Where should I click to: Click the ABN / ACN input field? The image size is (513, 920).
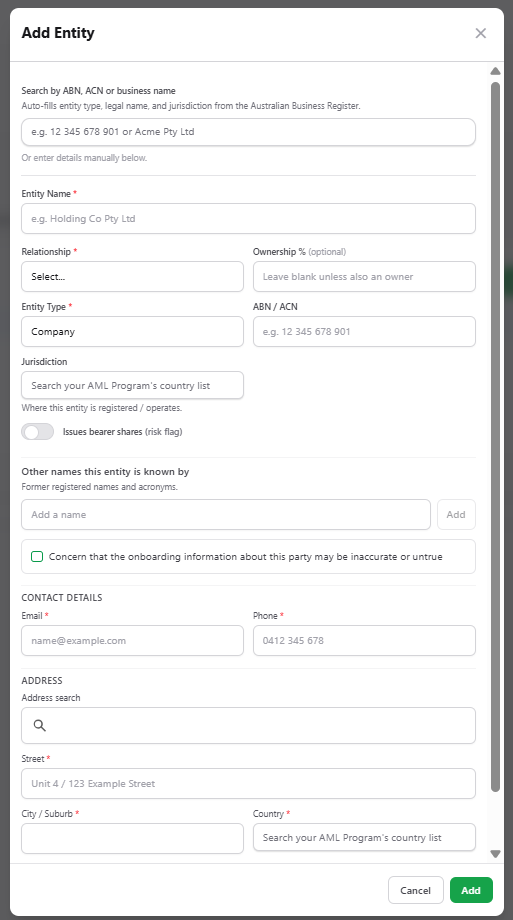point(364,332)
